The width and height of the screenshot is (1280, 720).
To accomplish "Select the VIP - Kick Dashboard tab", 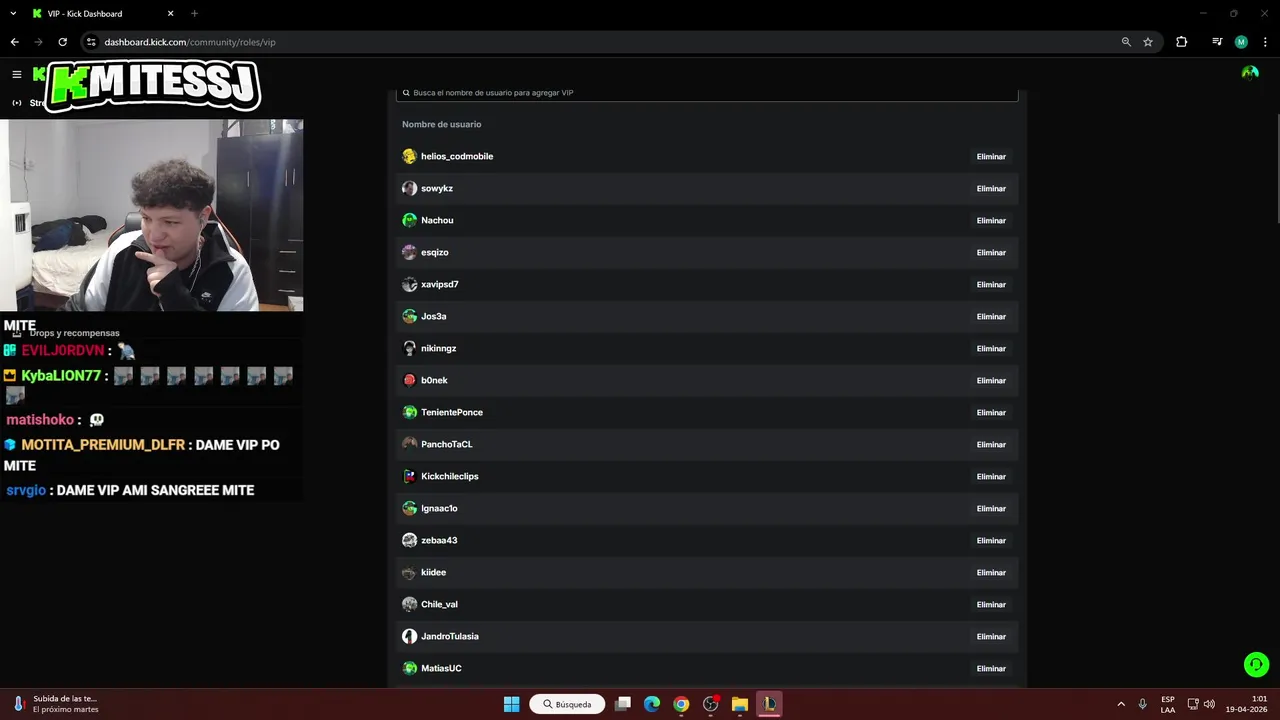I will click(103, 14).
